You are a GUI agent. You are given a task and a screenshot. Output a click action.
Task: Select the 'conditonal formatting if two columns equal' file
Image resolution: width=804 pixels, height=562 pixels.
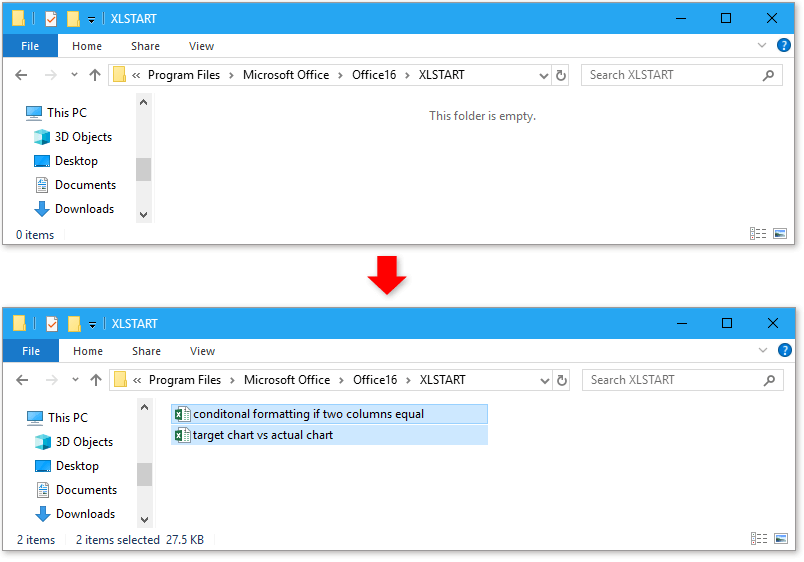308,414
